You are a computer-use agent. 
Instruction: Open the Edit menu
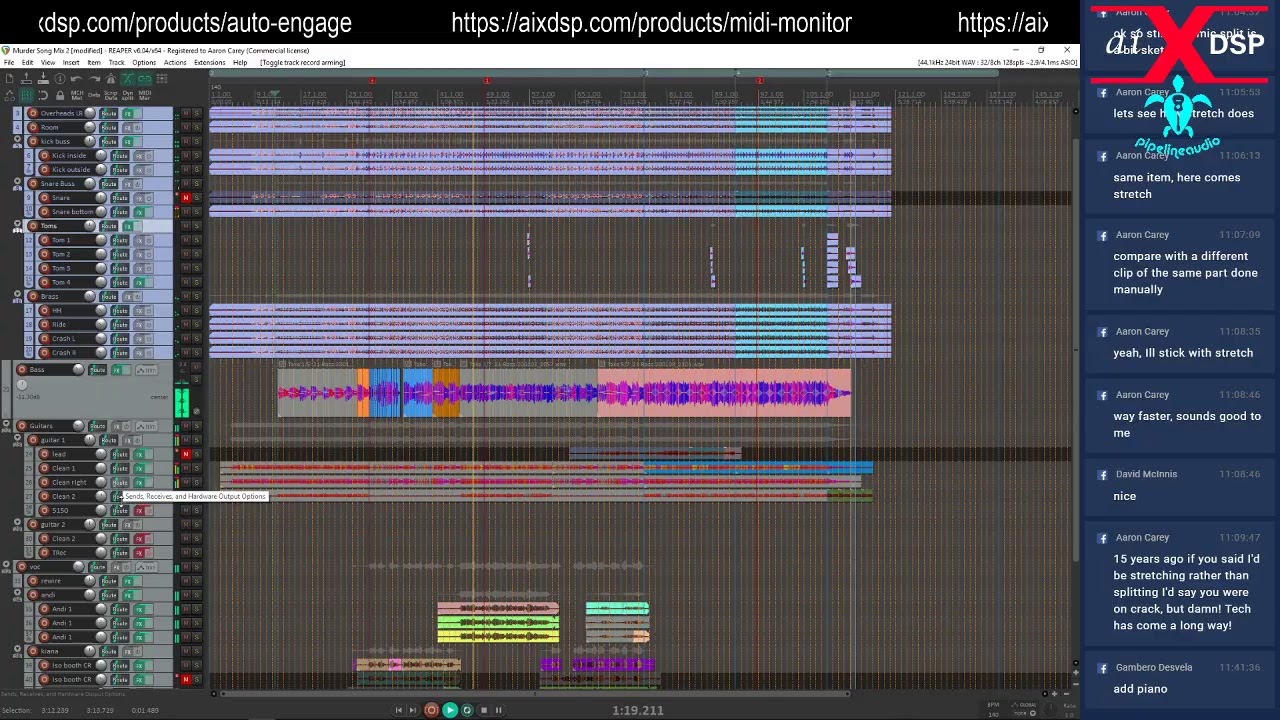coord(28,63)
